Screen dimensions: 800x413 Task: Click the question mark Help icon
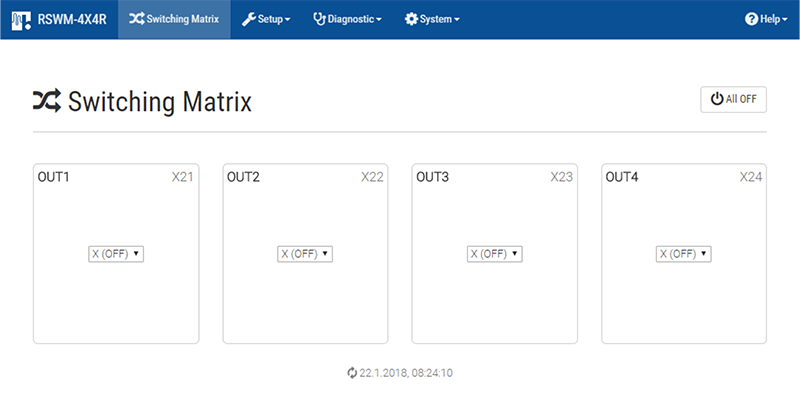(751, 19)
